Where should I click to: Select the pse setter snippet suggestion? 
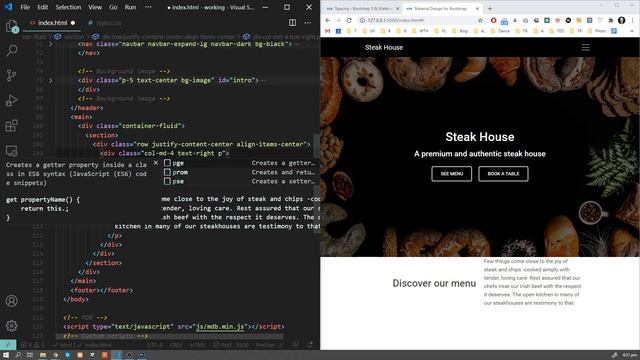pyautogui.click(x=240, y=181)
